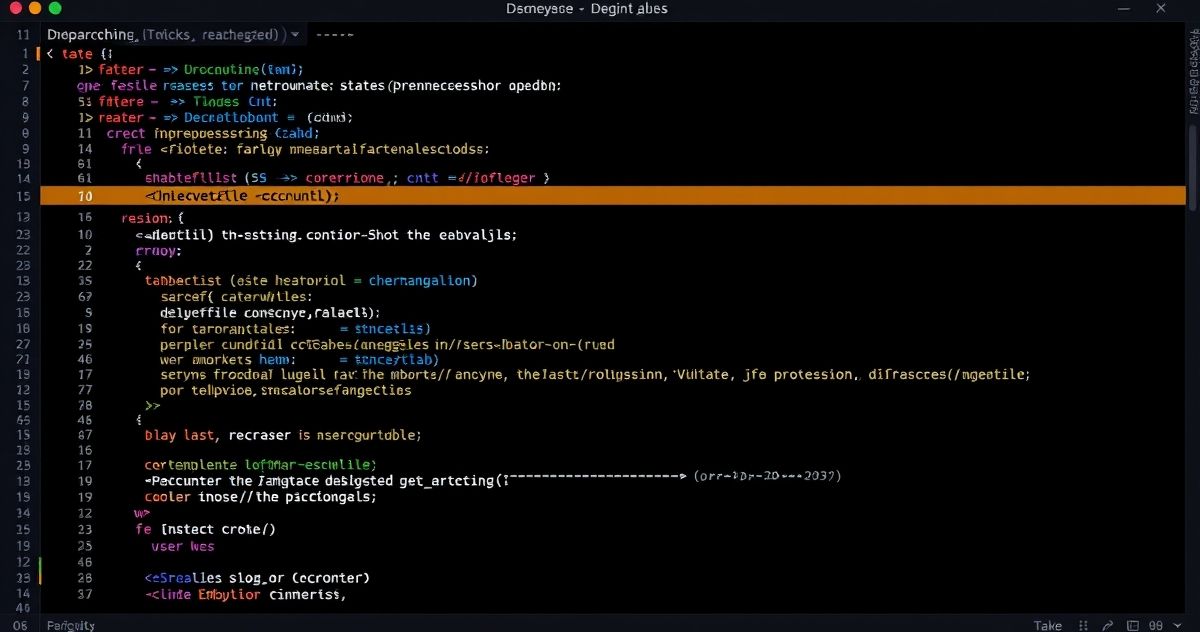Click the line starting 'frle <fiotete: farlgy'

[x=305, y=149]
